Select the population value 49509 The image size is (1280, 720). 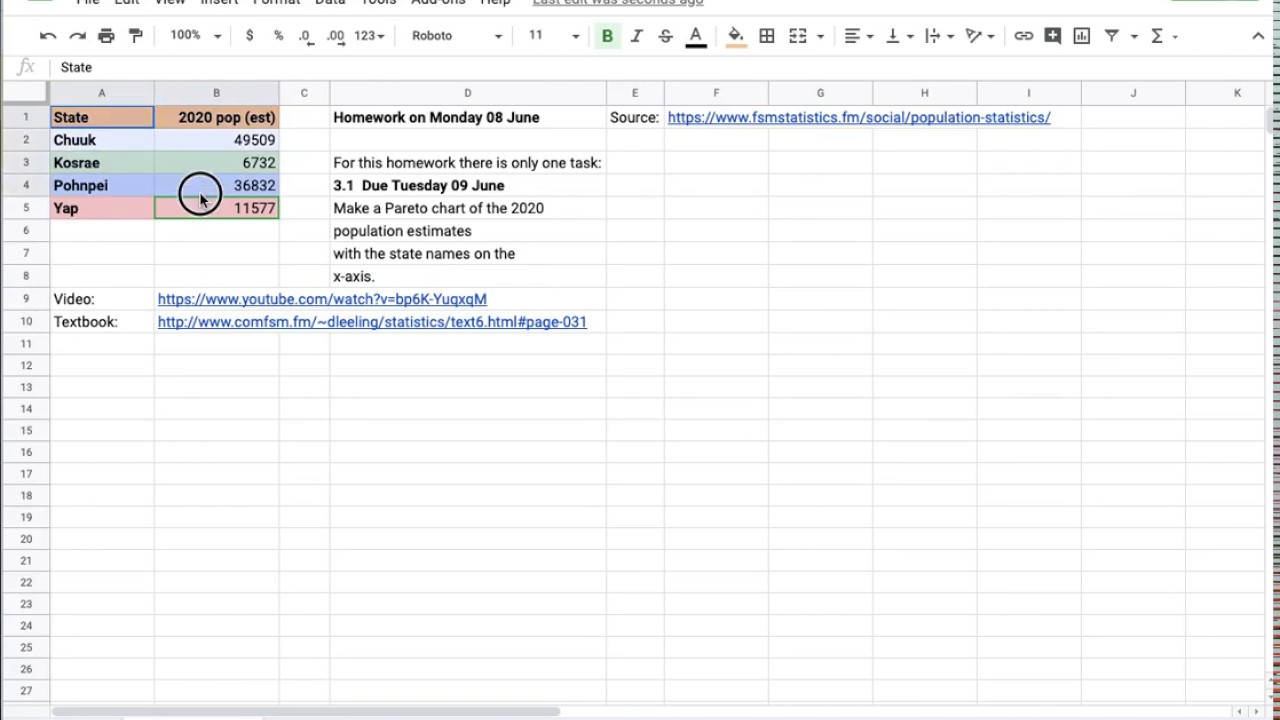[217, 140]
